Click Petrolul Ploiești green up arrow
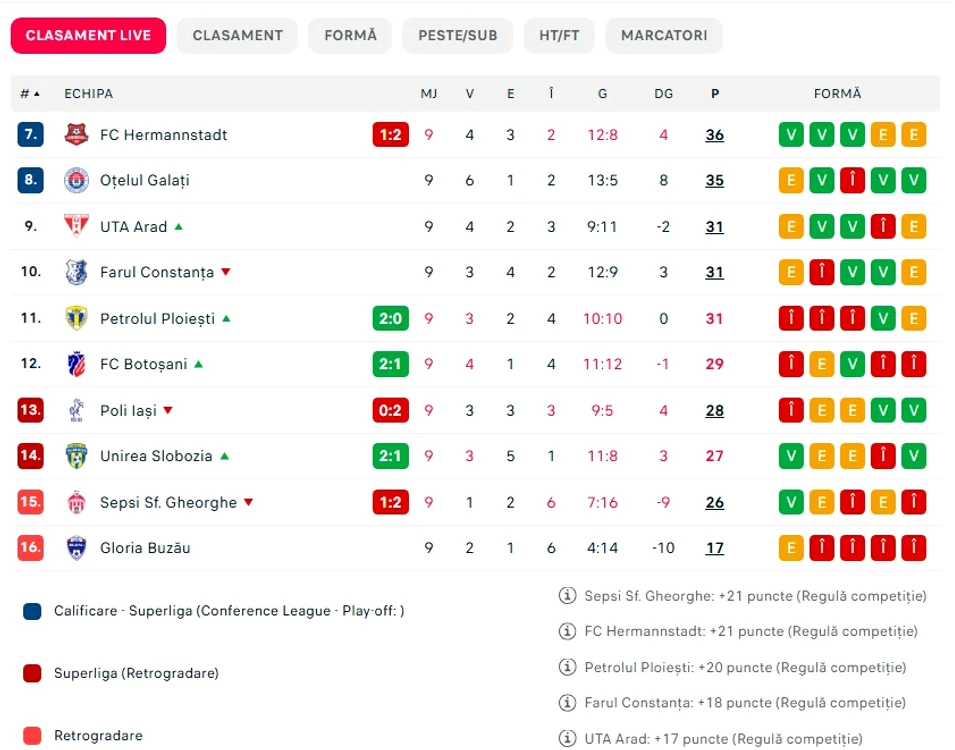Screen dimensions: 955x750 pyautogui.click(x=227, y=318)
